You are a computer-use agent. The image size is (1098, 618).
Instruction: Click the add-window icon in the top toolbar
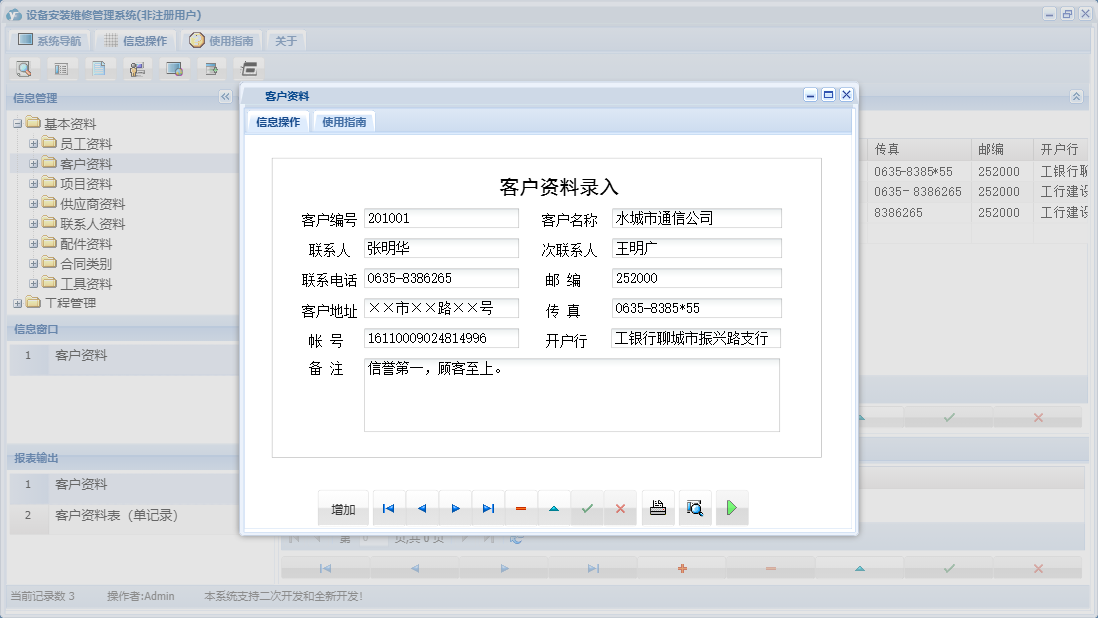[212, 68]
